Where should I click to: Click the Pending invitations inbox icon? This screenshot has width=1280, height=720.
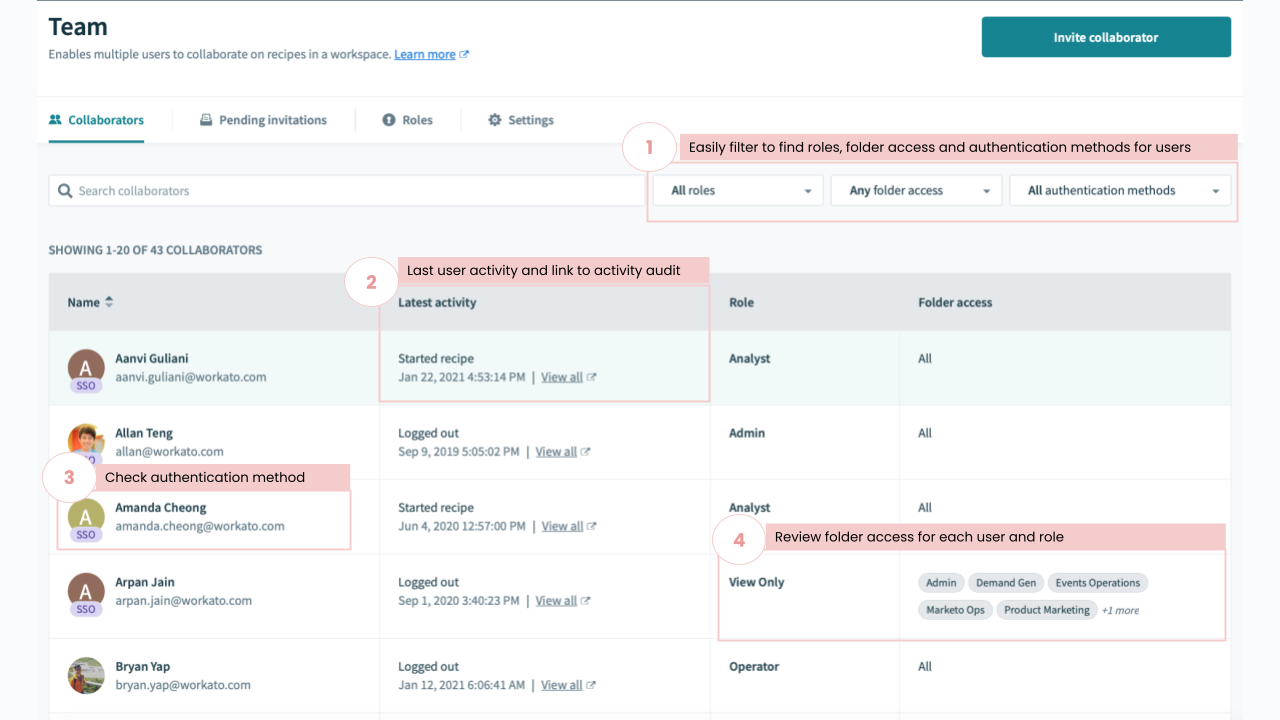(206, 120)
